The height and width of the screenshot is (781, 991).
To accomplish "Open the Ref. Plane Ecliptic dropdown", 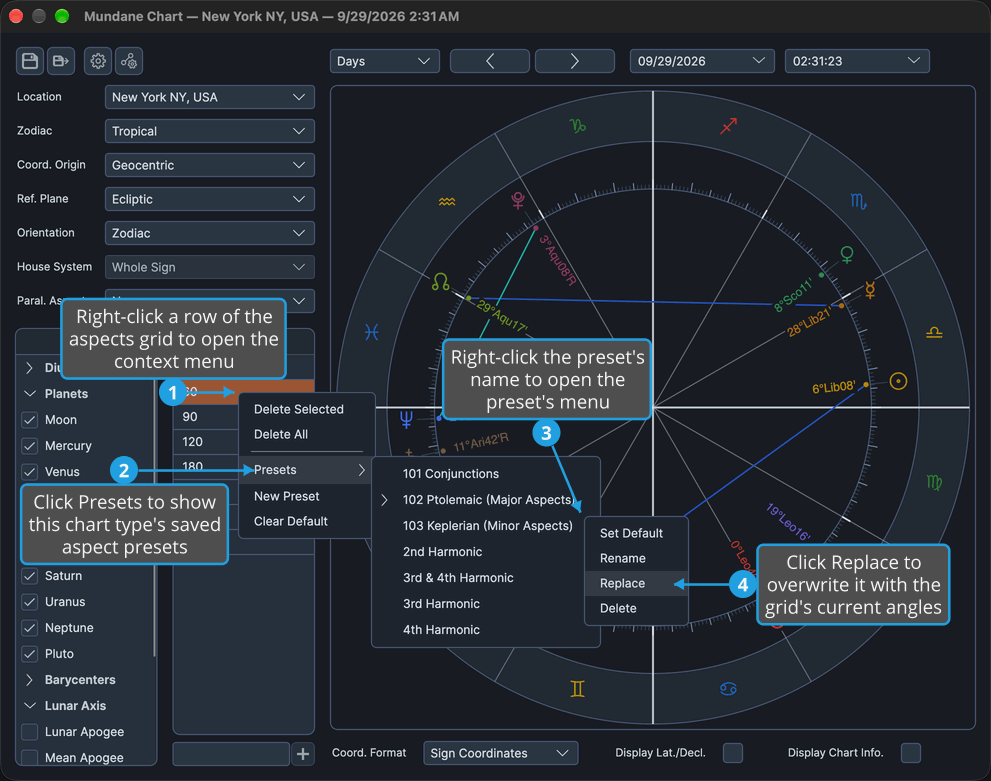I will tap(209, 200).
